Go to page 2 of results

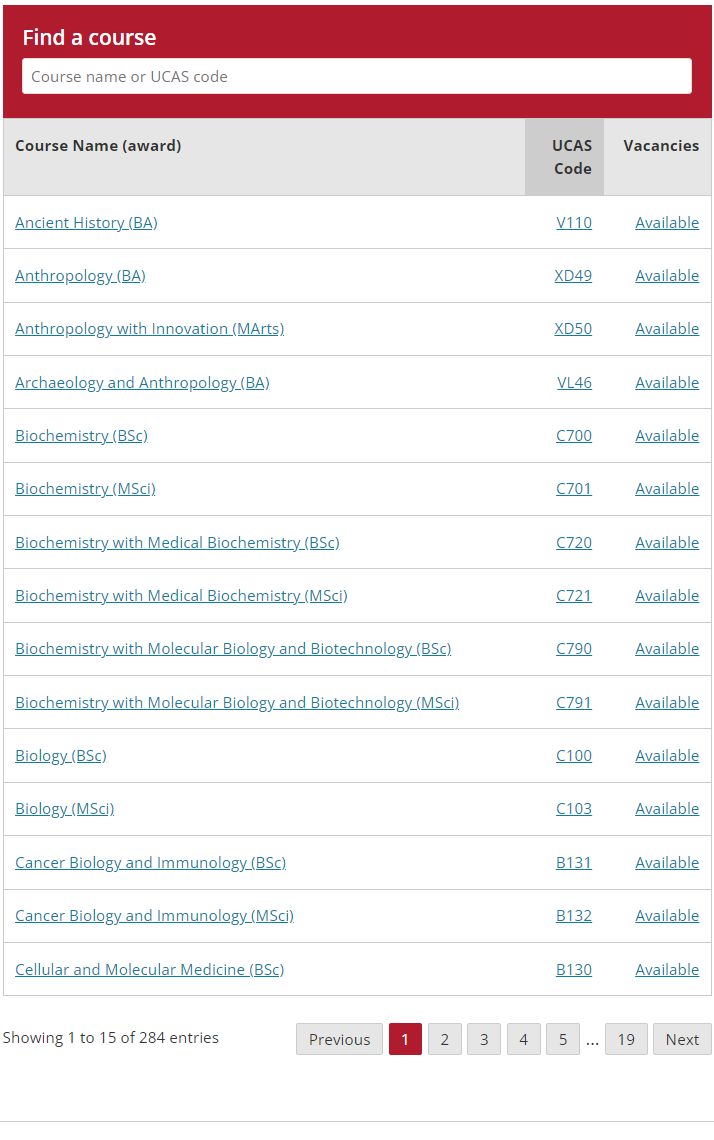click(445, 1039)
